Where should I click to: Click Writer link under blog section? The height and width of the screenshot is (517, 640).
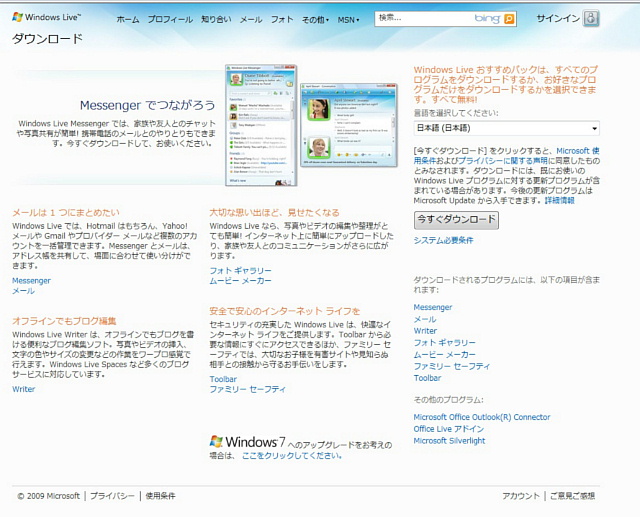click(24, 389)
